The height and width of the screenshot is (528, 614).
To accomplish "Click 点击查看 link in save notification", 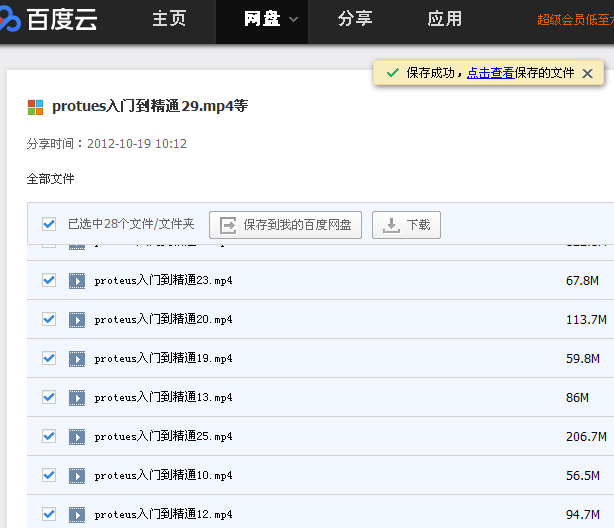I will (x=490, y=73).
